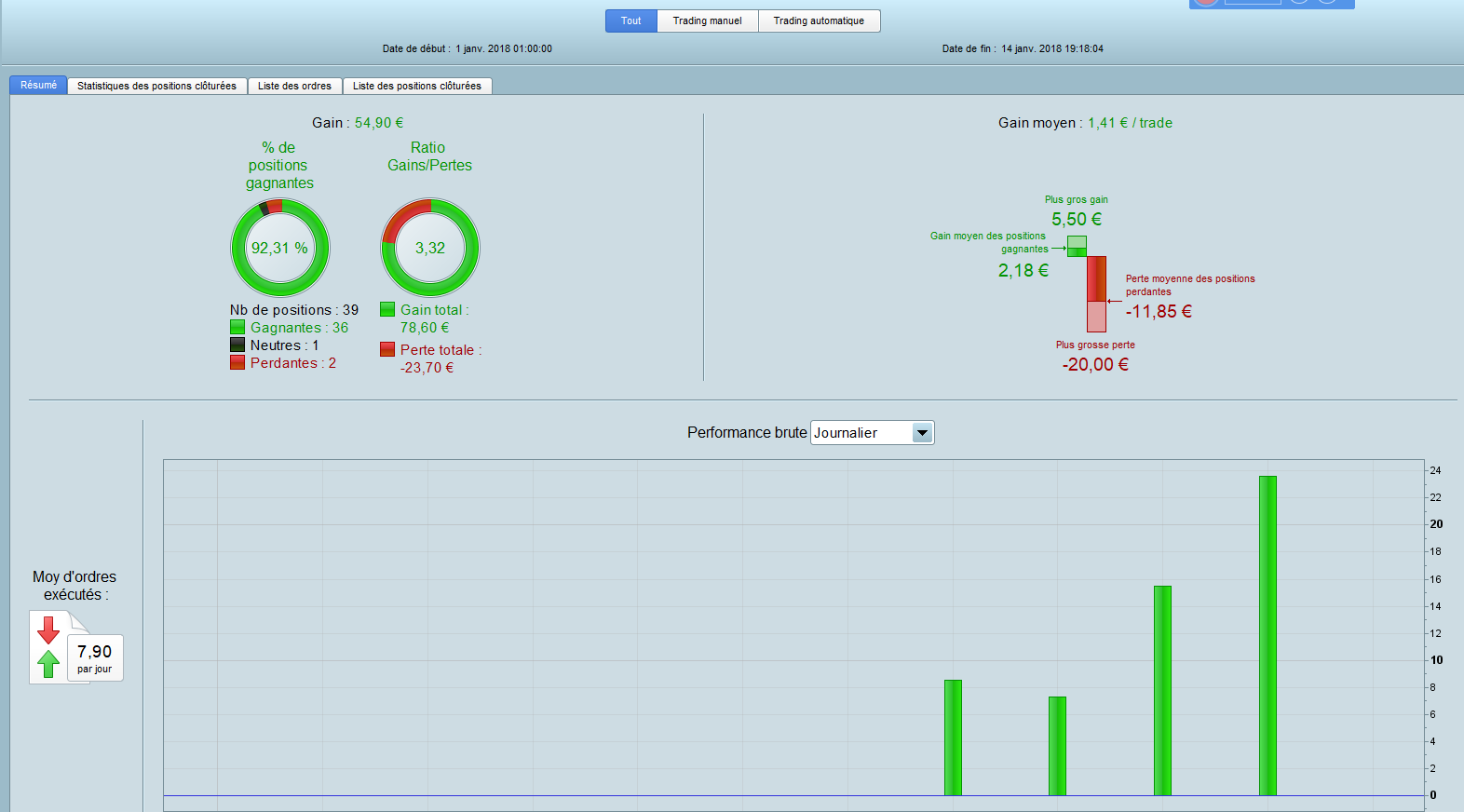Select the Trading automatique filter

819,20
